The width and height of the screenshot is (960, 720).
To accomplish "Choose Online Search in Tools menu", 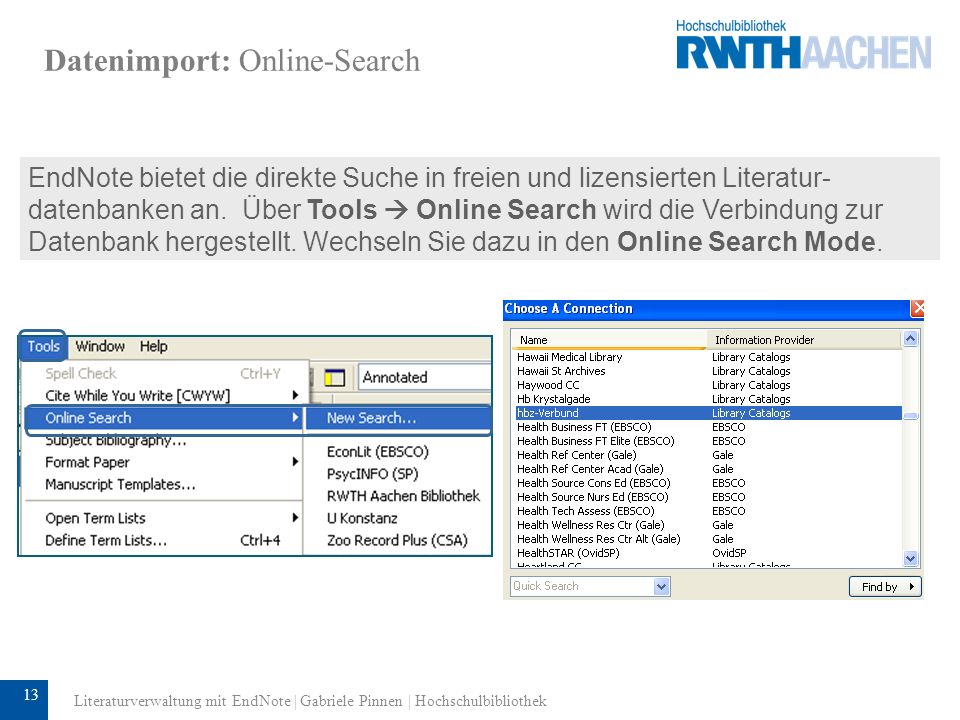I will click(x=163, y=418).
